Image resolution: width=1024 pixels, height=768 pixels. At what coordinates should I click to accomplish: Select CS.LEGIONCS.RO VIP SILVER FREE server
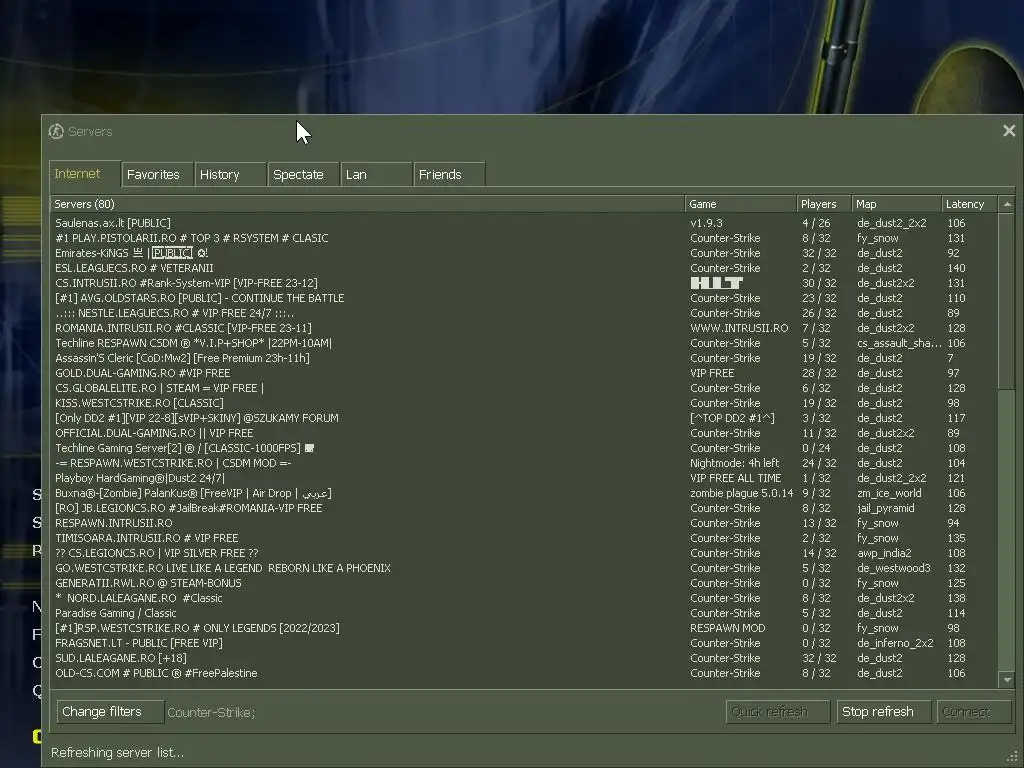point(524,553)
